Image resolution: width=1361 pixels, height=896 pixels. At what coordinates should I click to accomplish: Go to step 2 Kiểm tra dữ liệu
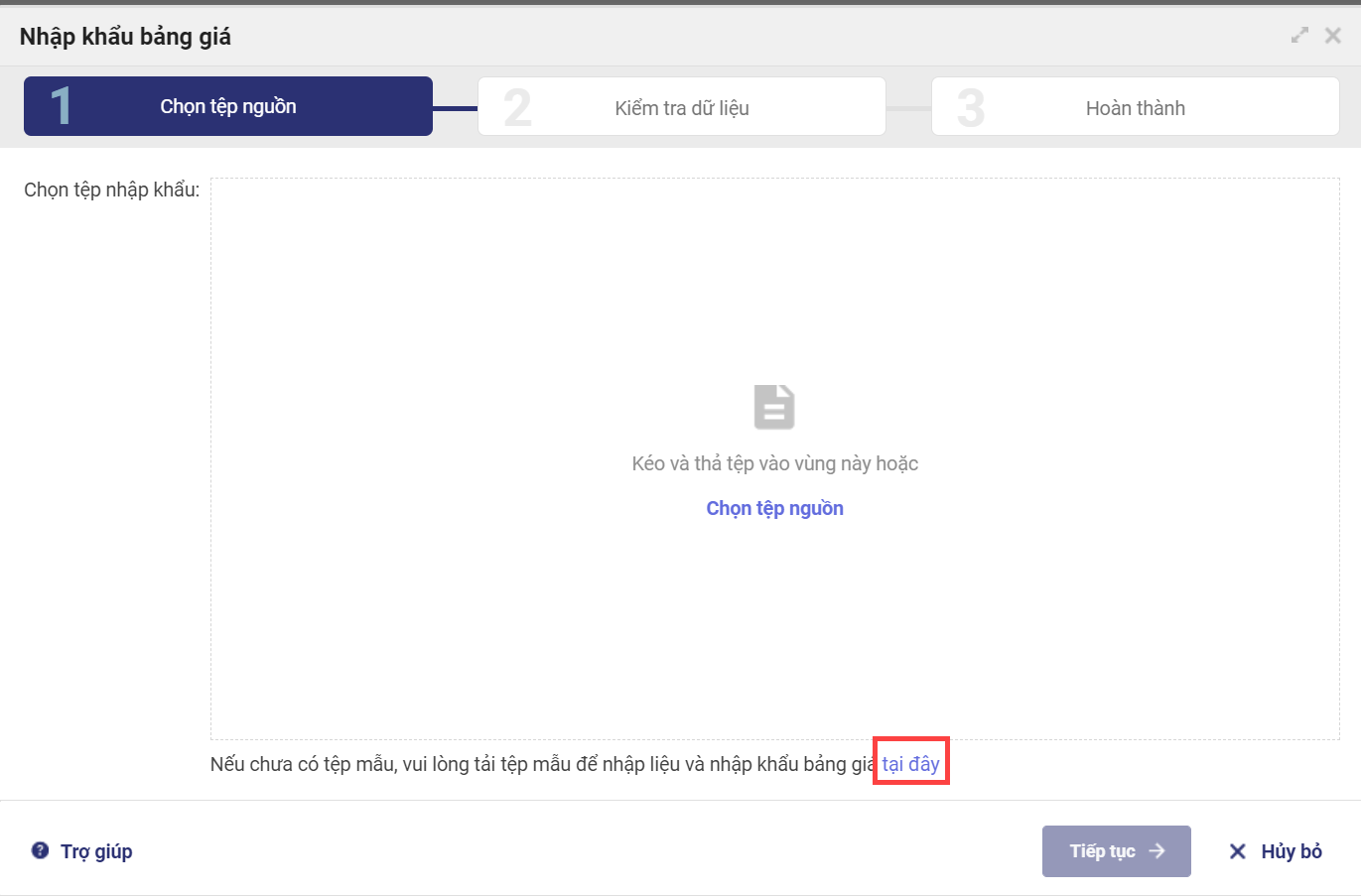tap(682, 107)
